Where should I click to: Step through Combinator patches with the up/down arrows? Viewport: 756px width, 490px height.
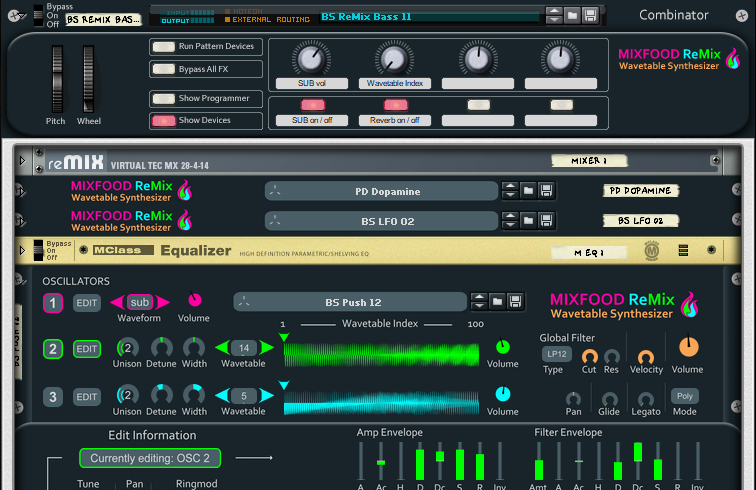coord(554,16)
